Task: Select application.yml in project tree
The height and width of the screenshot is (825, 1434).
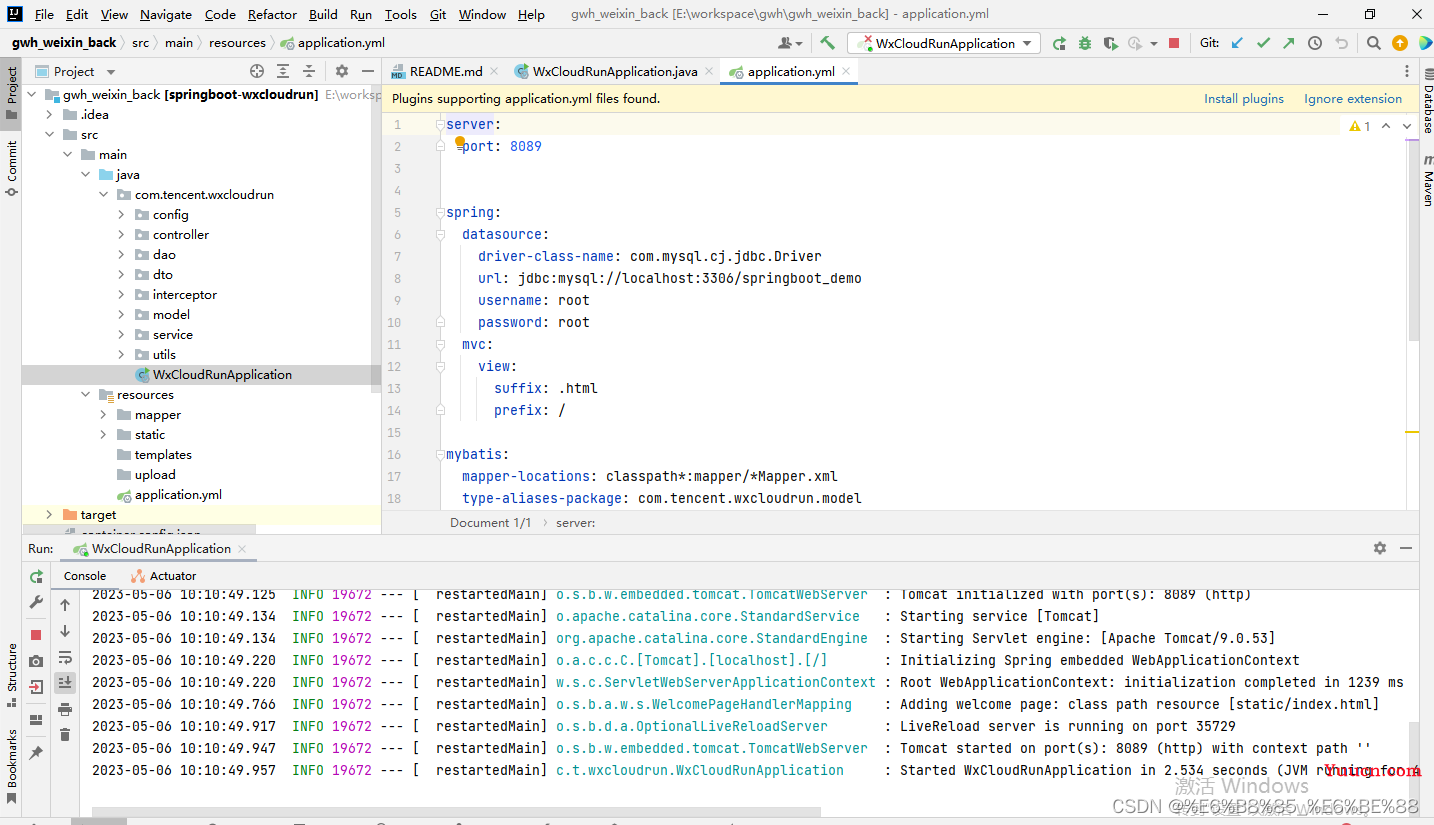Action: 178,495
